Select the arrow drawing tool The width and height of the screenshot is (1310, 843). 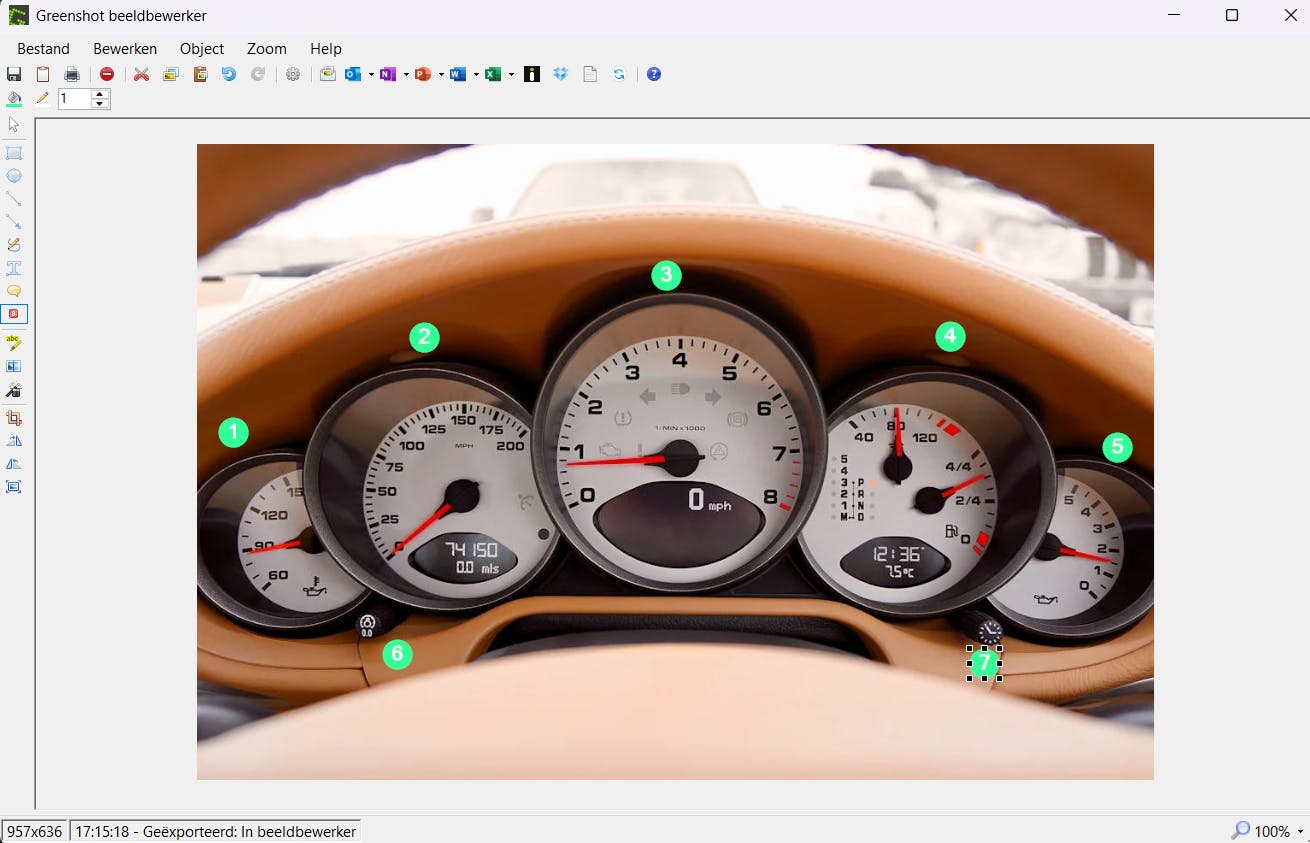[x=14, y=222]
